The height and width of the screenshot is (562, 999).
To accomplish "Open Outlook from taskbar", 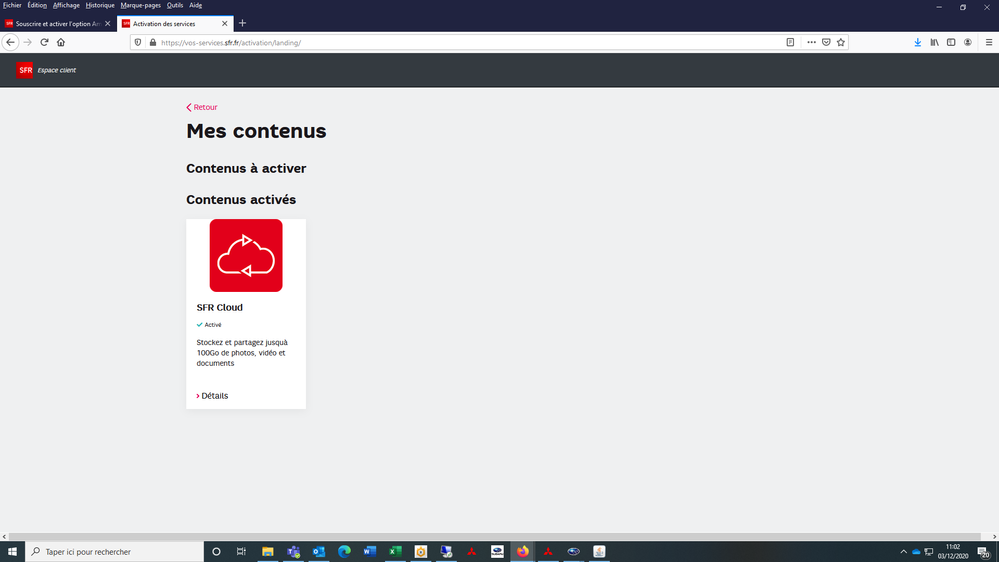I will pos(319,551).
